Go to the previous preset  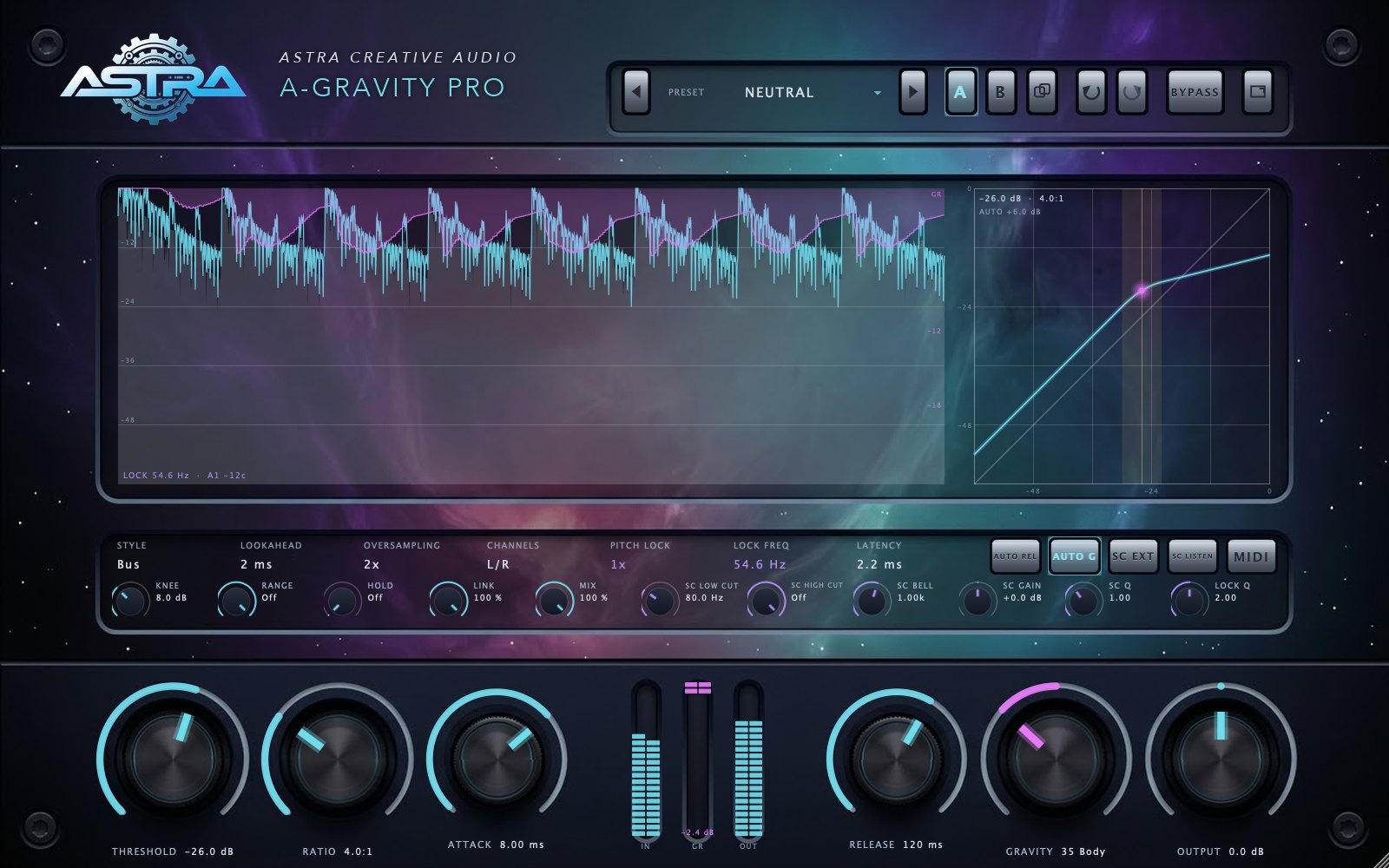636,92
